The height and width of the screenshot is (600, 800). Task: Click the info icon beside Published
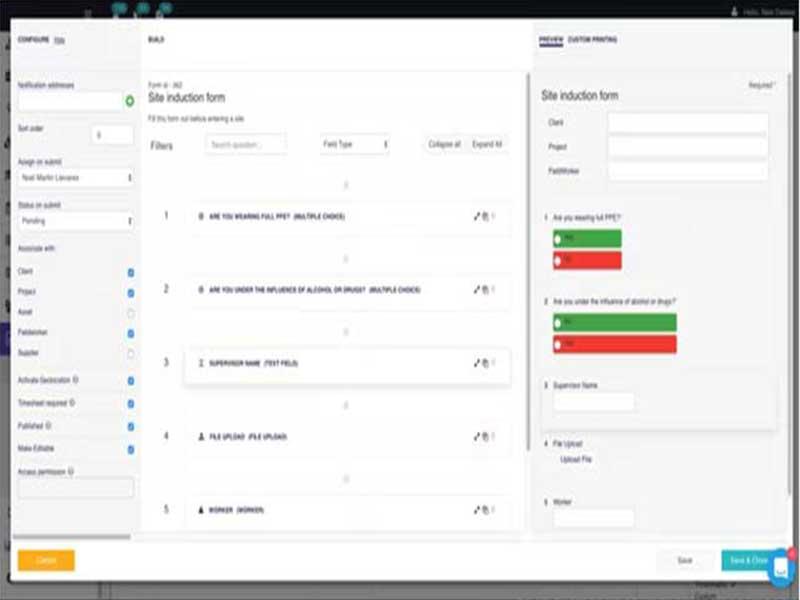(48, 426)
